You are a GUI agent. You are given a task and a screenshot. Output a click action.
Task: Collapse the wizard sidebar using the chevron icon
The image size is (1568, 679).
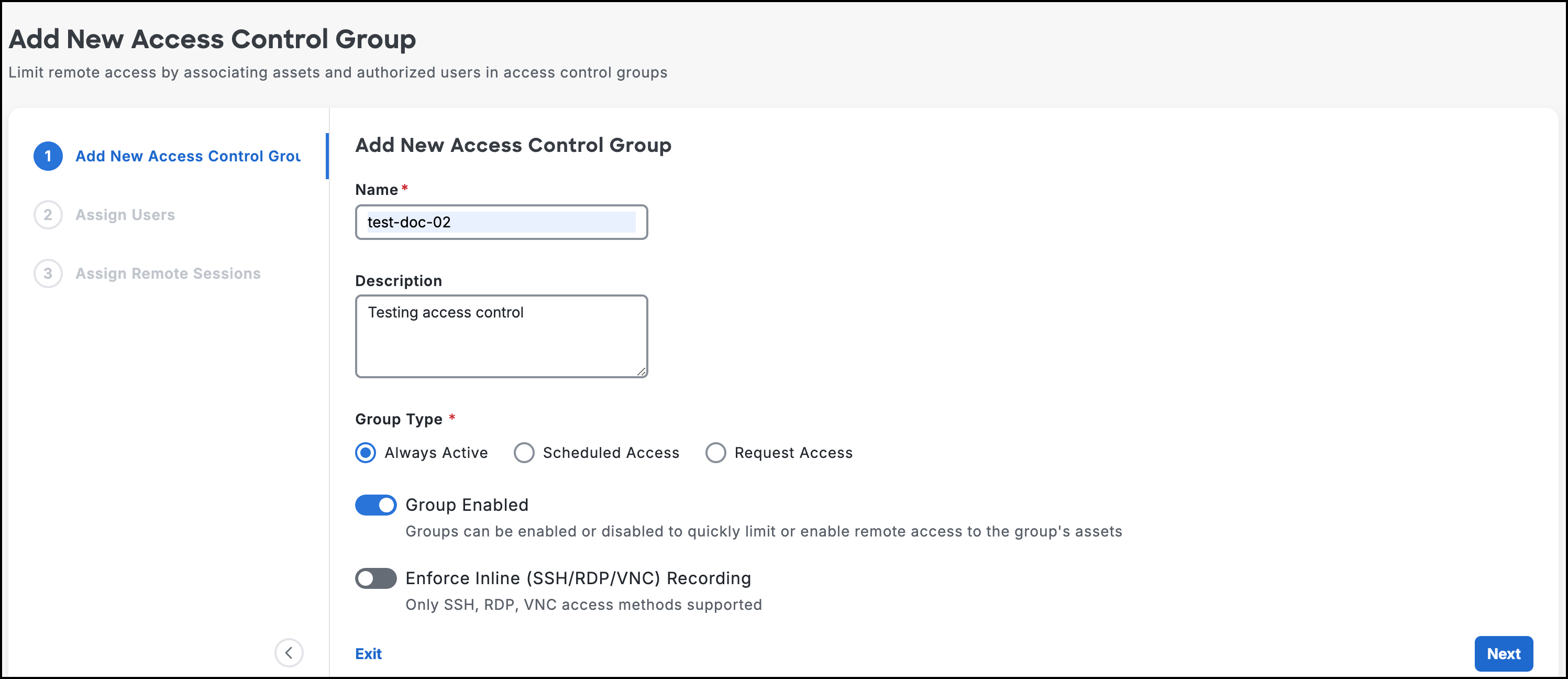pos(289,653)
